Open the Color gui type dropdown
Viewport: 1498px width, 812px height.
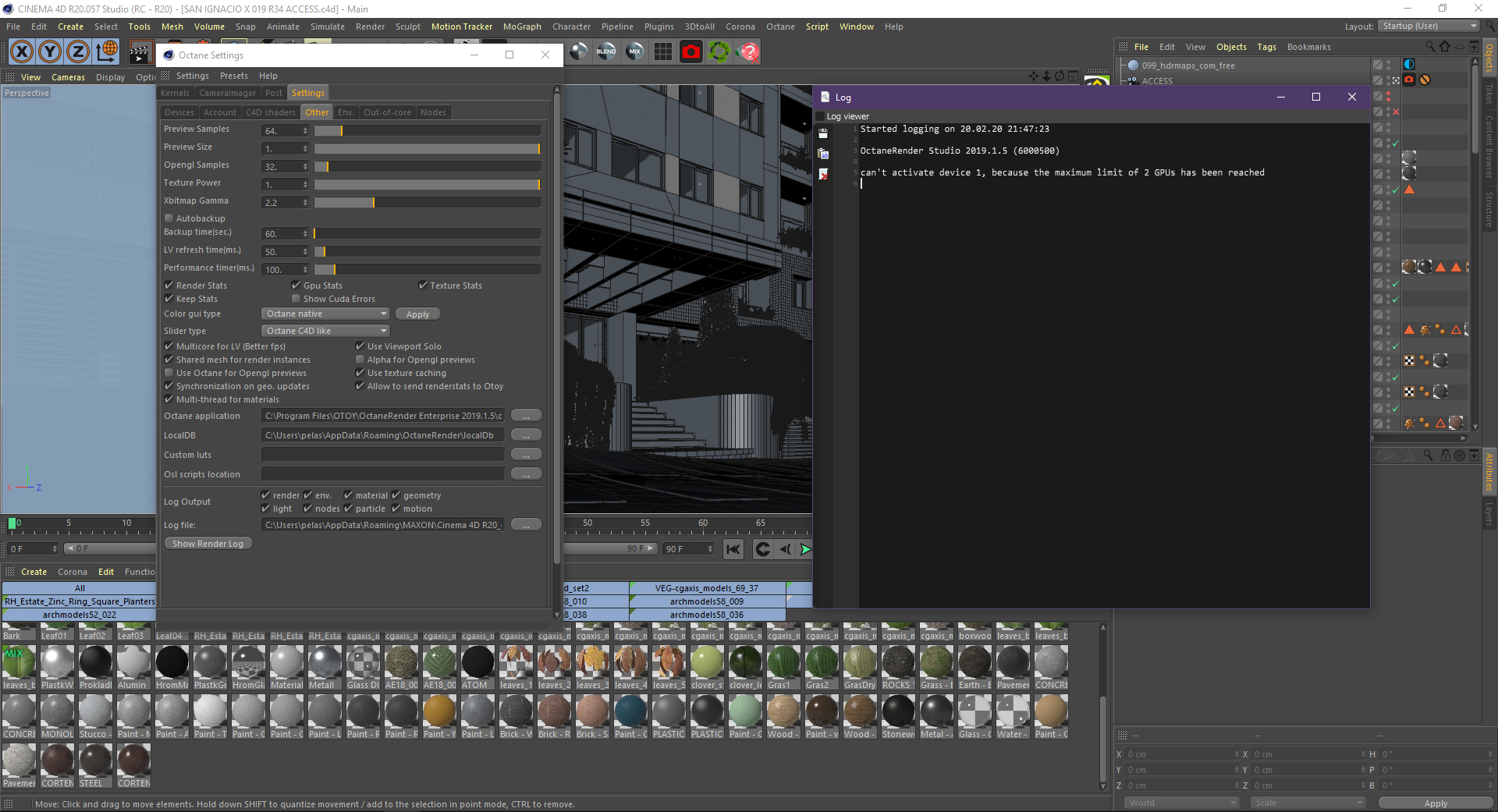[325, 314]
